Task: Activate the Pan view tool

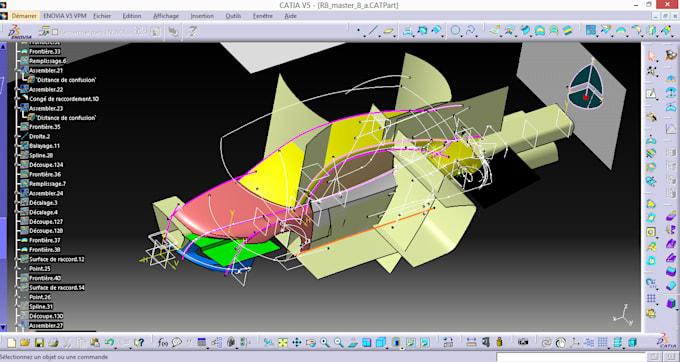Action: click(297, 342)
